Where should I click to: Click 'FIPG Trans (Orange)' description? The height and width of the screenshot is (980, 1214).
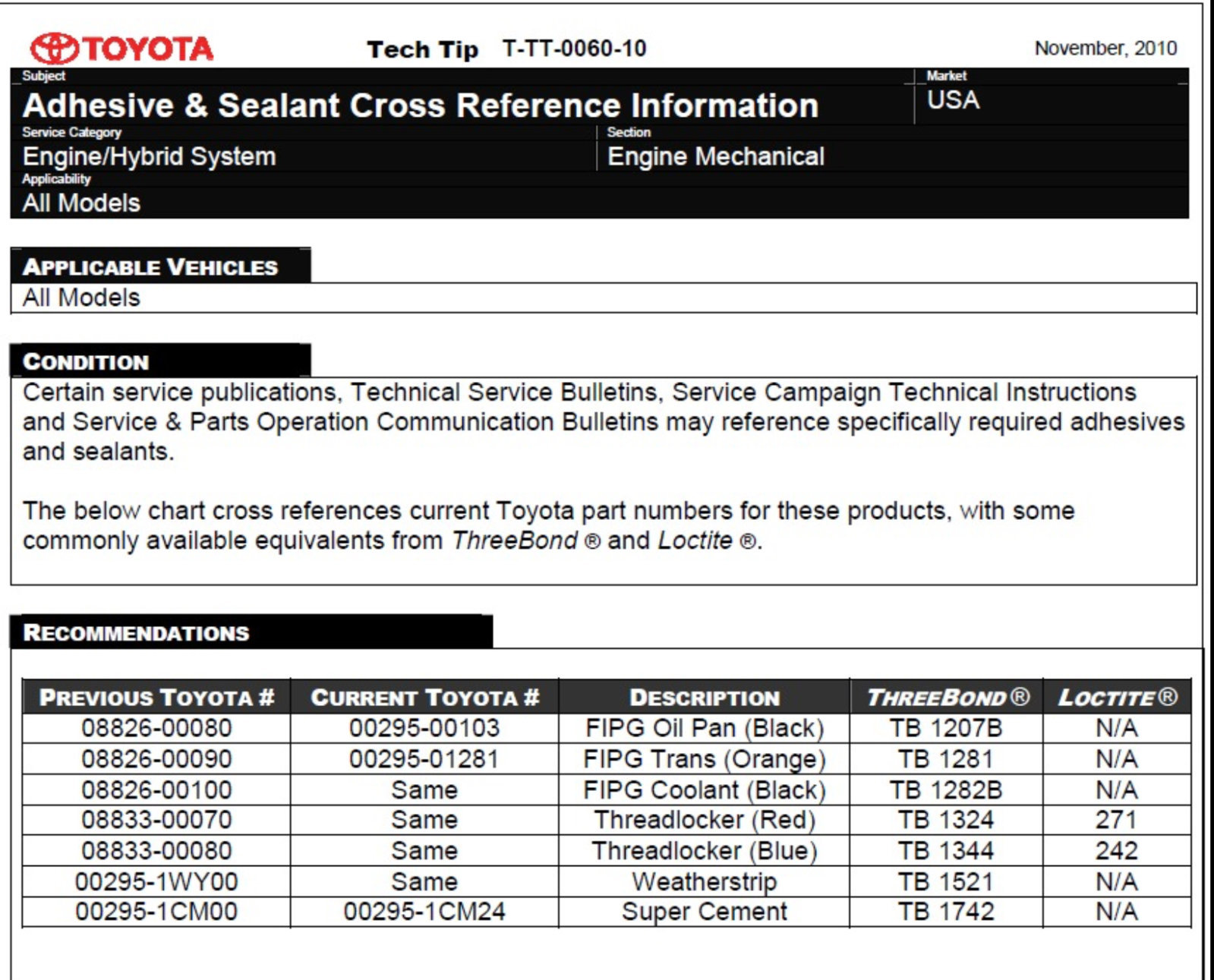[x=705, y=759]
